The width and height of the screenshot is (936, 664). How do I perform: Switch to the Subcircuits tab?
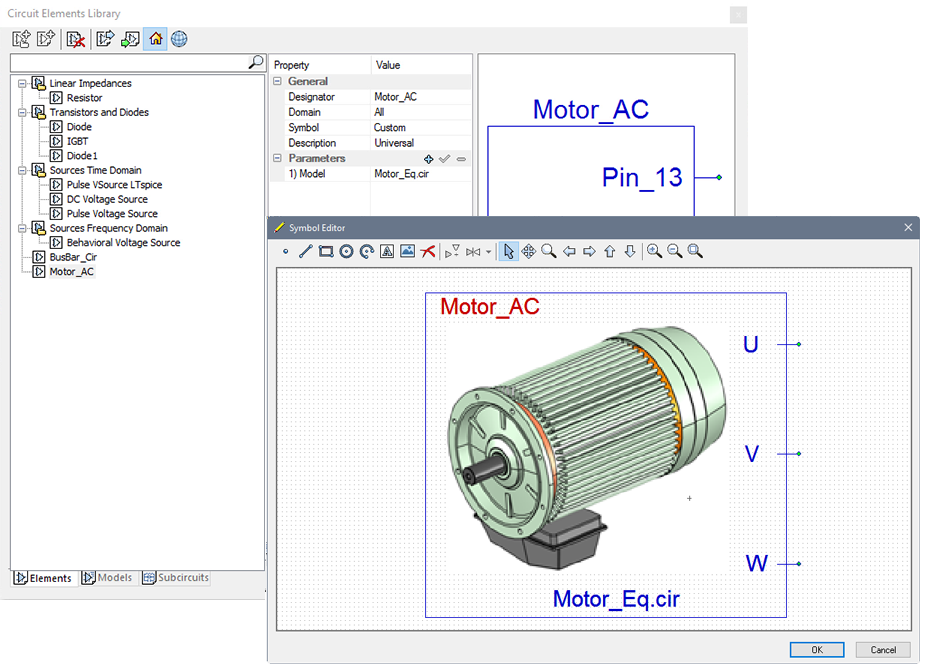[x=176, y=578]
